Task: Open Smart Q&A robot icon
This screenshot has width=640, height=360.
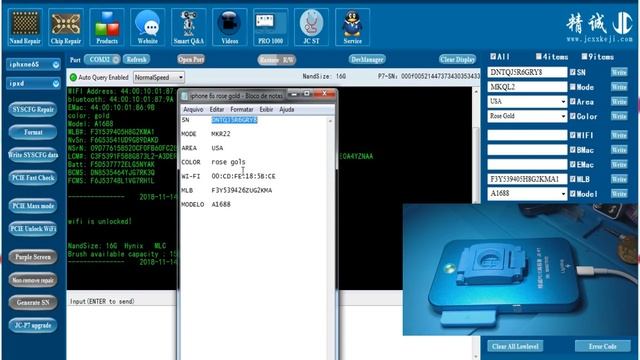Action: [189, 27]
